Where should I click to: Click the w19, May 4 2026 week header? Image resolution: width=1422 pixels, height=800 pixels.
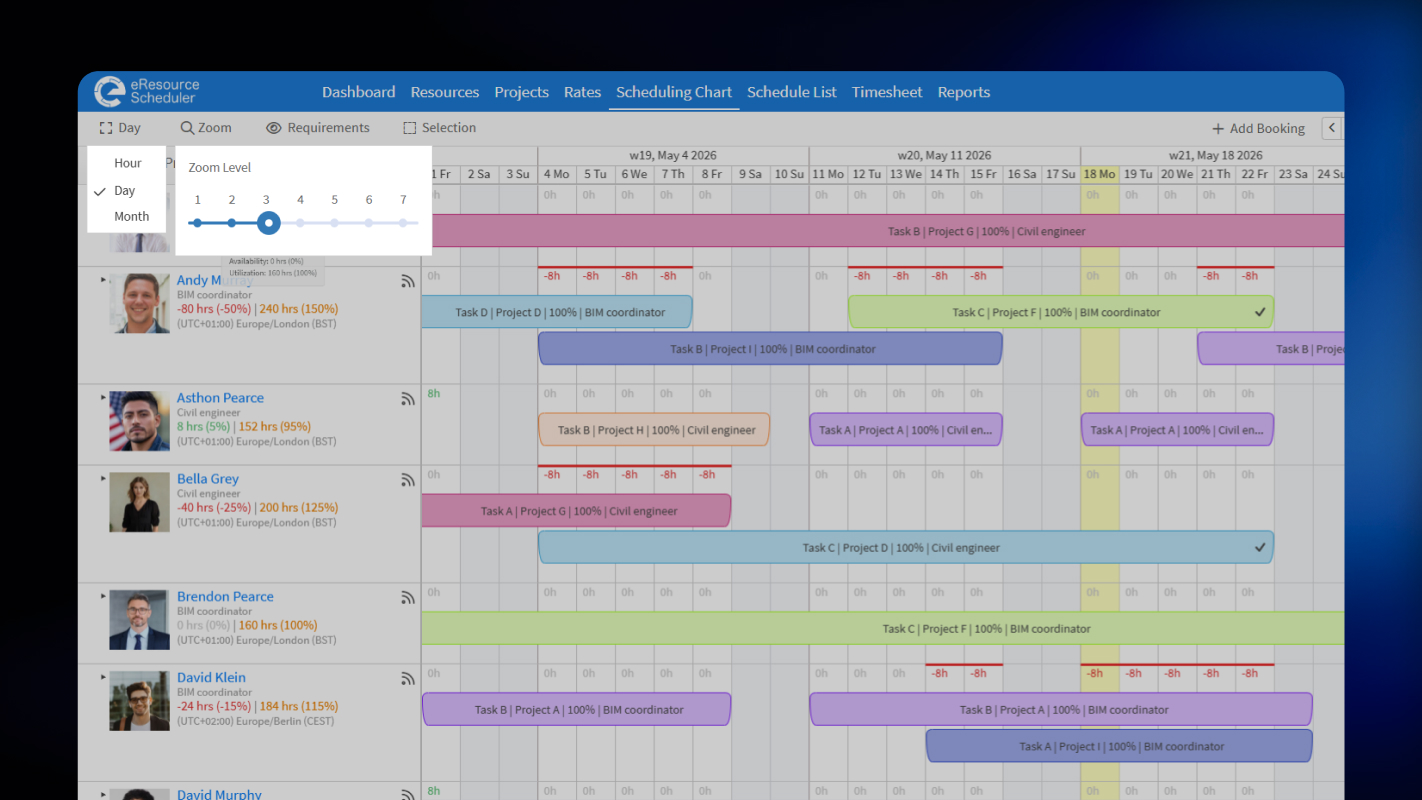click(x=673, y=156)
